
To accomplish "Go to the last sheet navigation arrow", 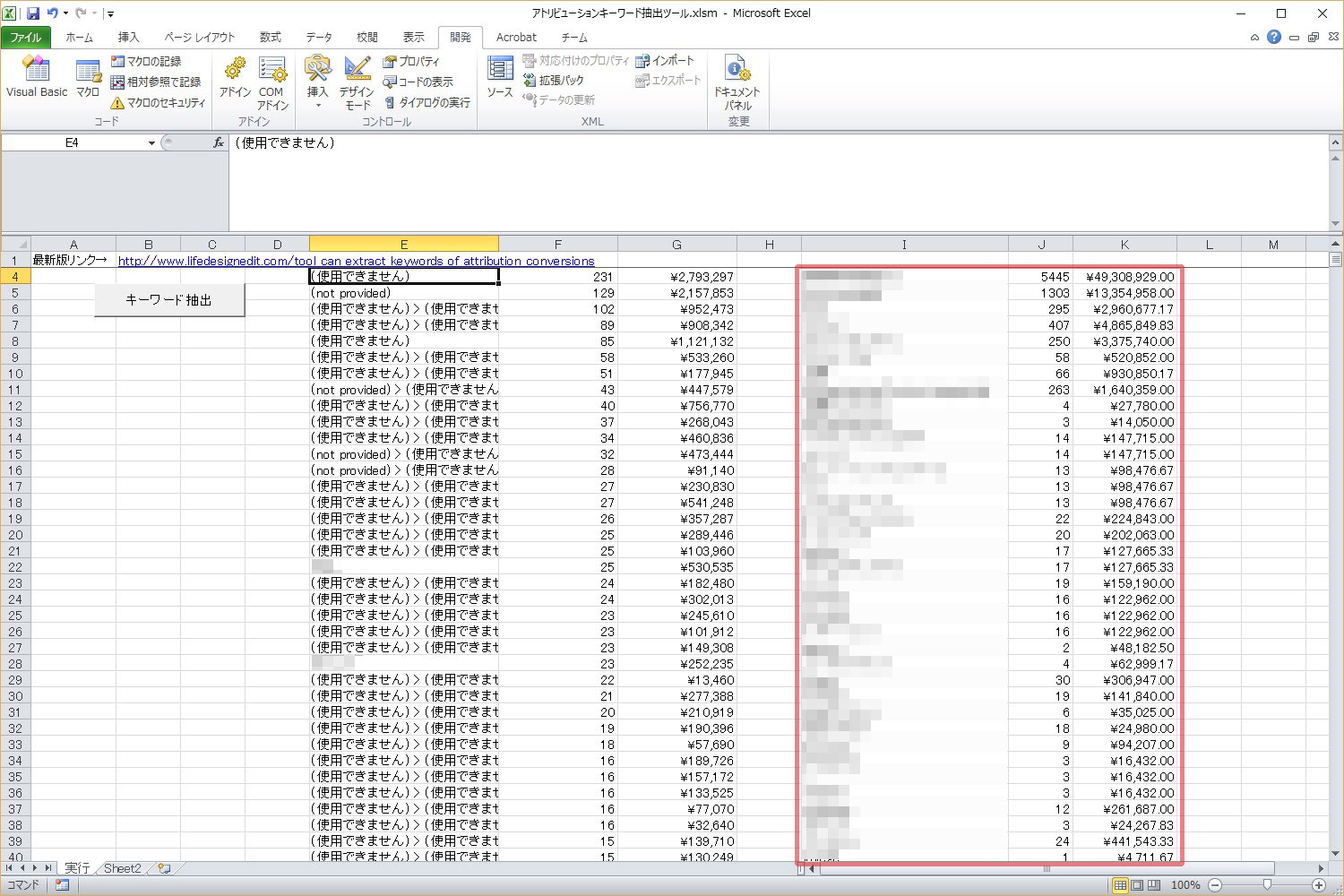I will point(47,868).
